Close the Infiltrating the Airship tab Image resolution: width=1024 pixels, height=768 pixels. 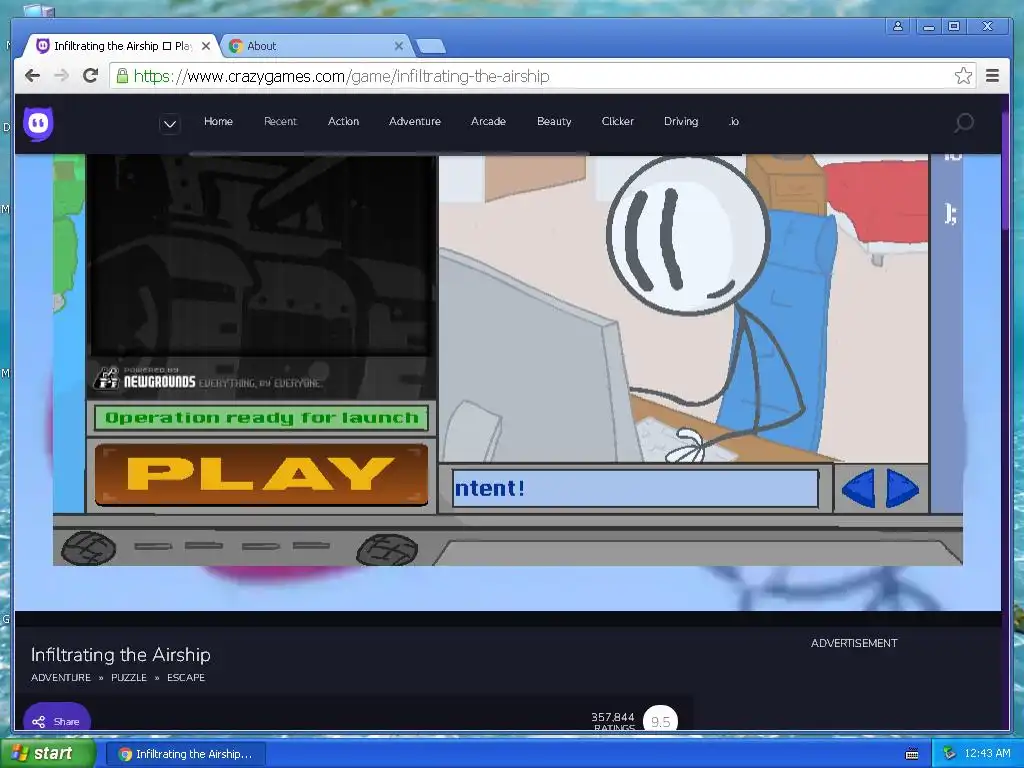click(x=206, y=46)
